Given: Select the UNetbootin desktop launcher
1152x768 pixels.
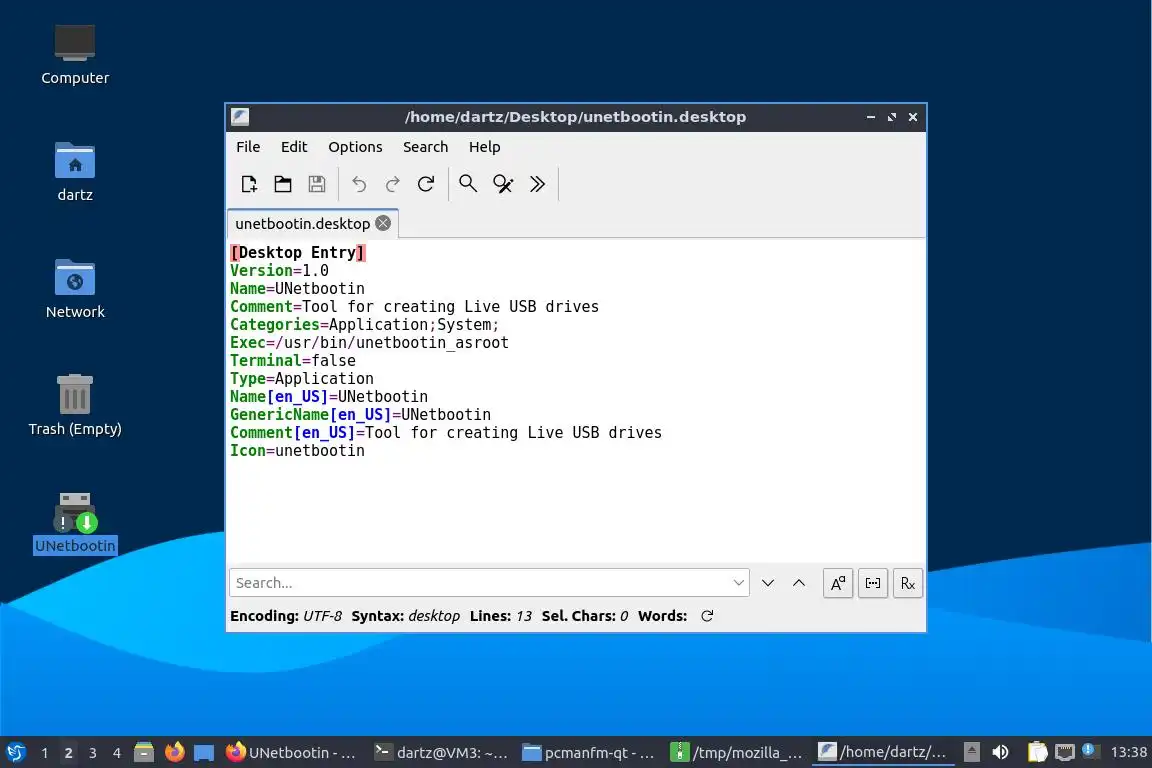Looking at the screenshot, I should pos(75,523).
